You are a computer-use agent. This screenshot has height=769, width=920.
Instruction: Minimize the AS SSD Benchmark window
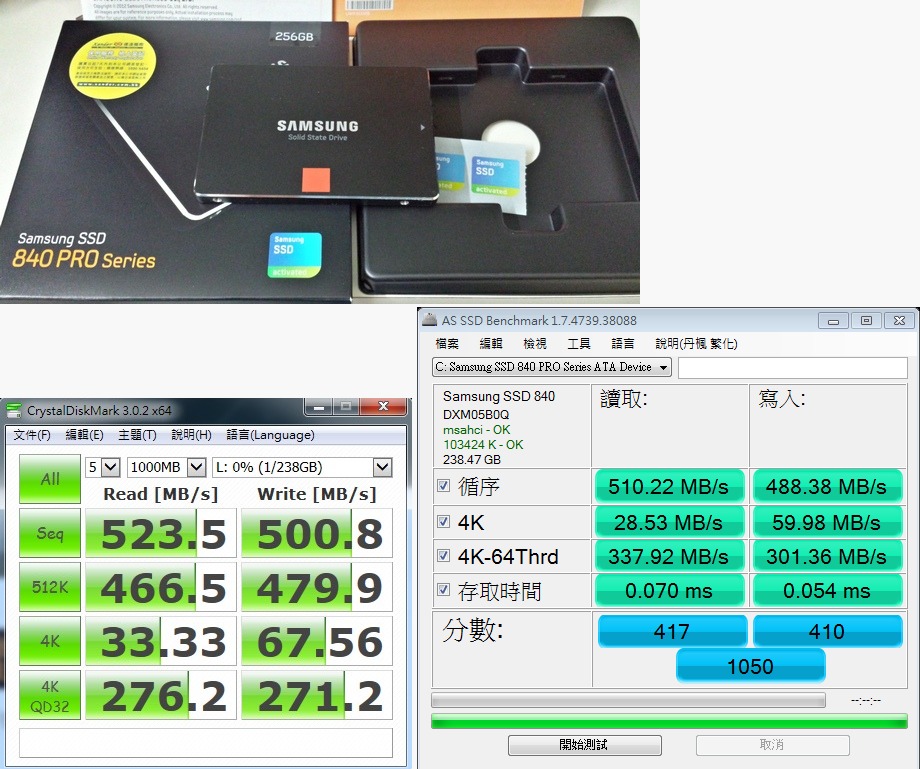pyautogui.click(x=833, y=320)
